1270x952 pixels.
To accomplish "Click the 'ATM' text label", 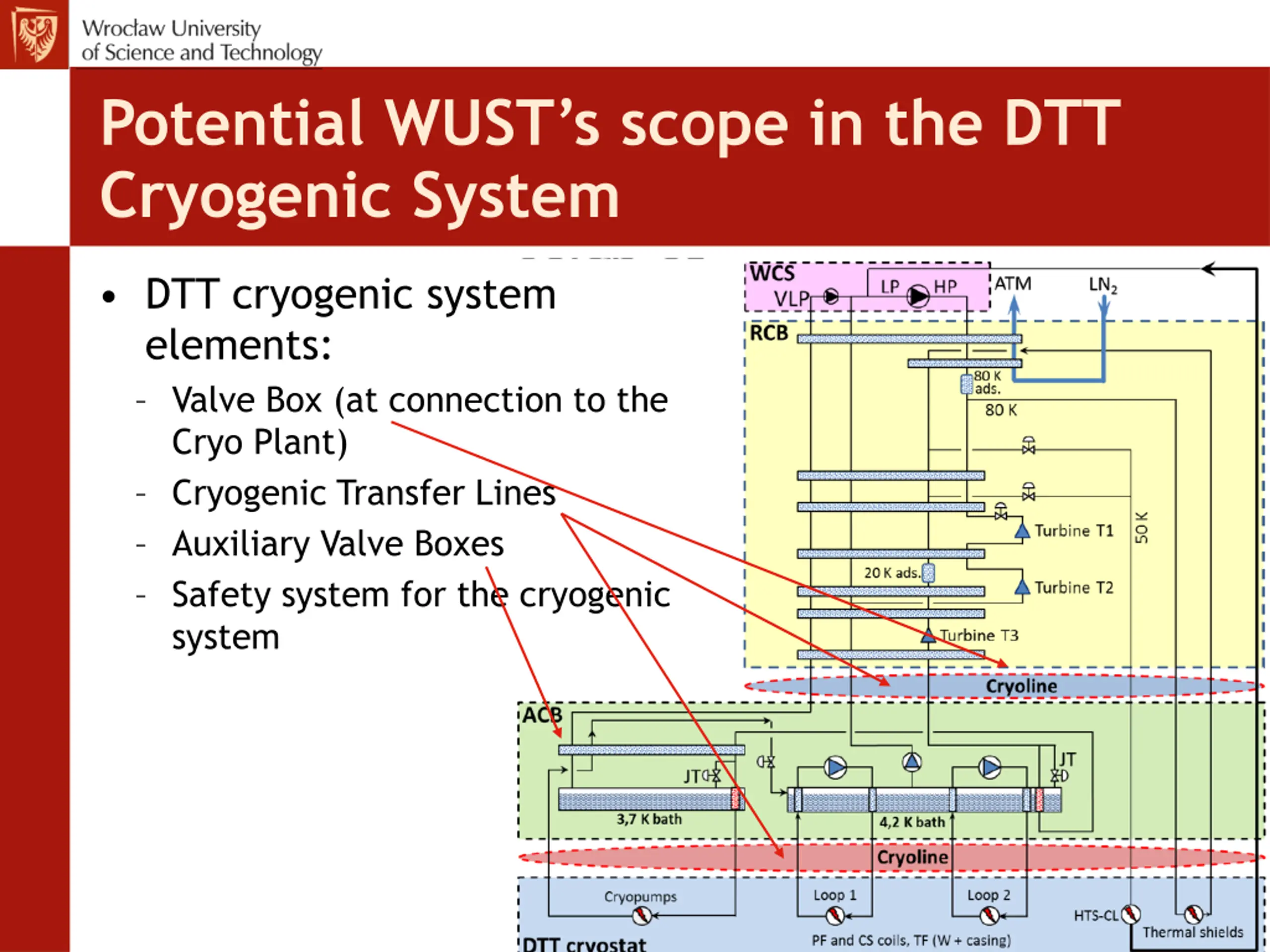I will click(1013, 284).
